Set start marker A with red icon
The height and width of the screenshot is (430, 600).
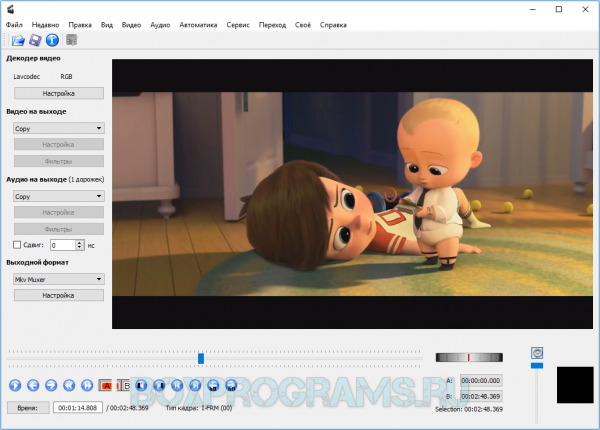tap(105, 385)
